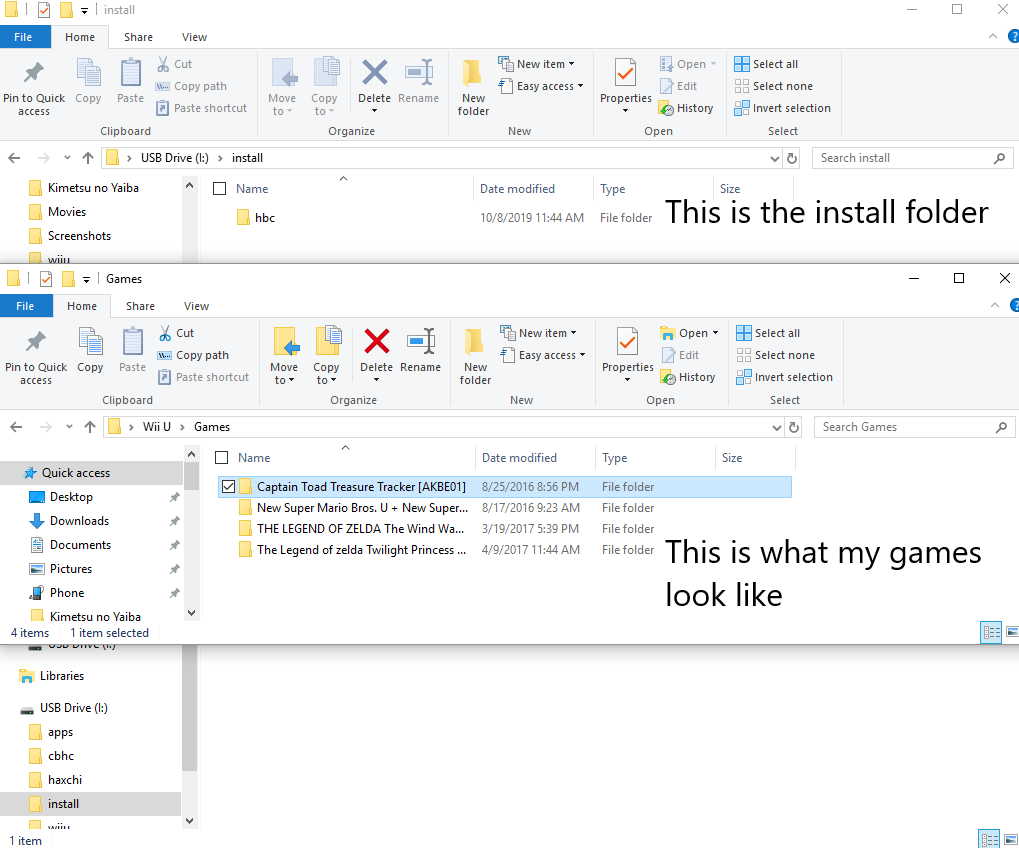The width and height of the screenshot is (1019, 848).
Task: Sort install list by Name column
Action: point(252,188)
